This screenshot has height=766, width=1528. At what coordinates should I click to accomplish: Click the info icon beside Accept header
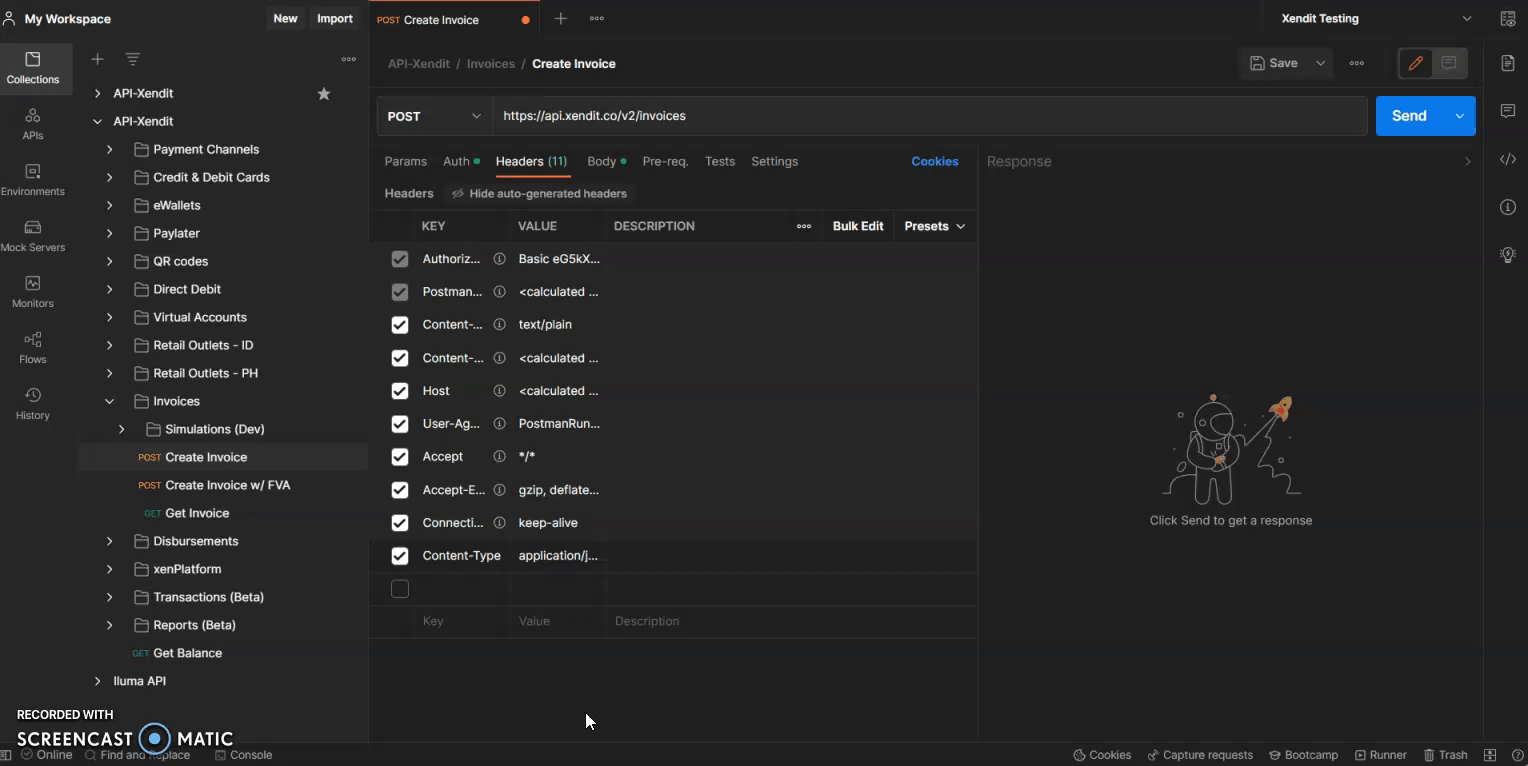(x=499, y=456)
